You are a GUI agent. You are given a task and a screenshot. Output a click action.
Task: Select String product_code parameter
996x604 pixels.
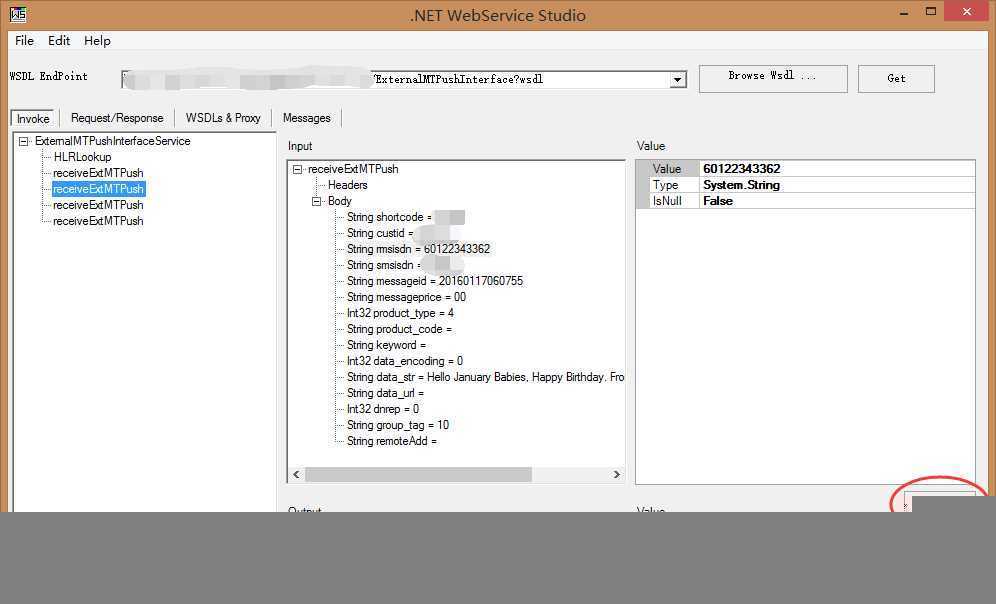399,329
